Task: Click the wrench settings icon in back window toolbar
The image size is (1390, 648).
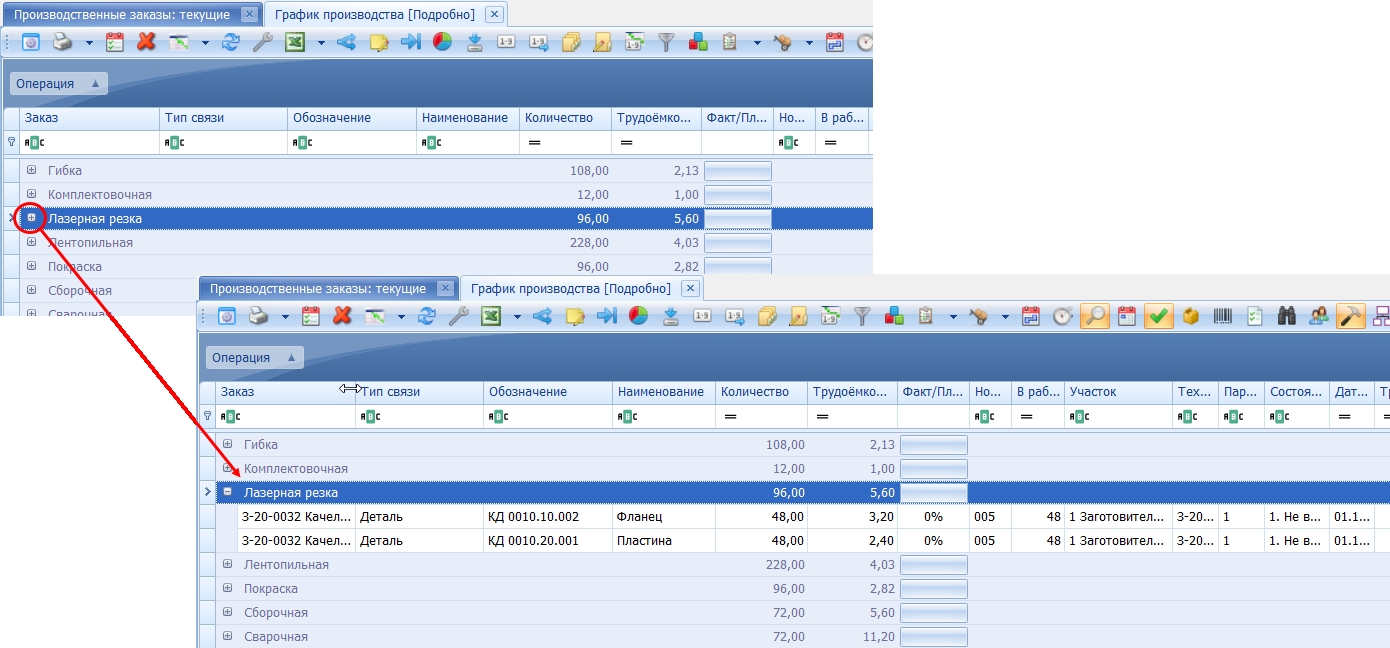Action: [263, 42]
